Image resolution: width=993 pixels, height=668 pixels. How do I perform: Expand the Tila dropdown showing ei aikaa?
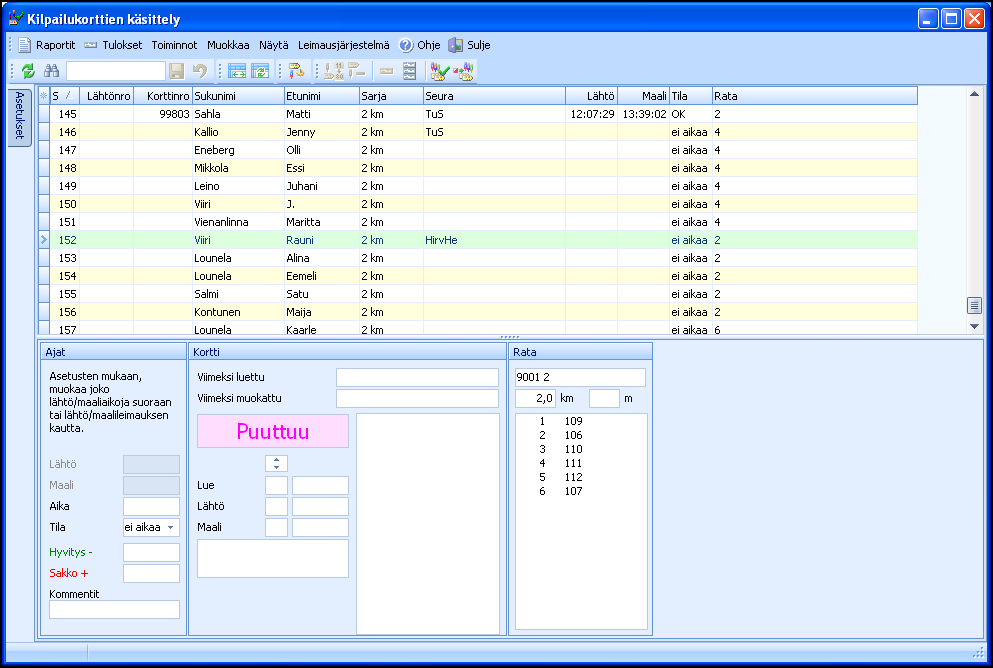click(170, 527)
